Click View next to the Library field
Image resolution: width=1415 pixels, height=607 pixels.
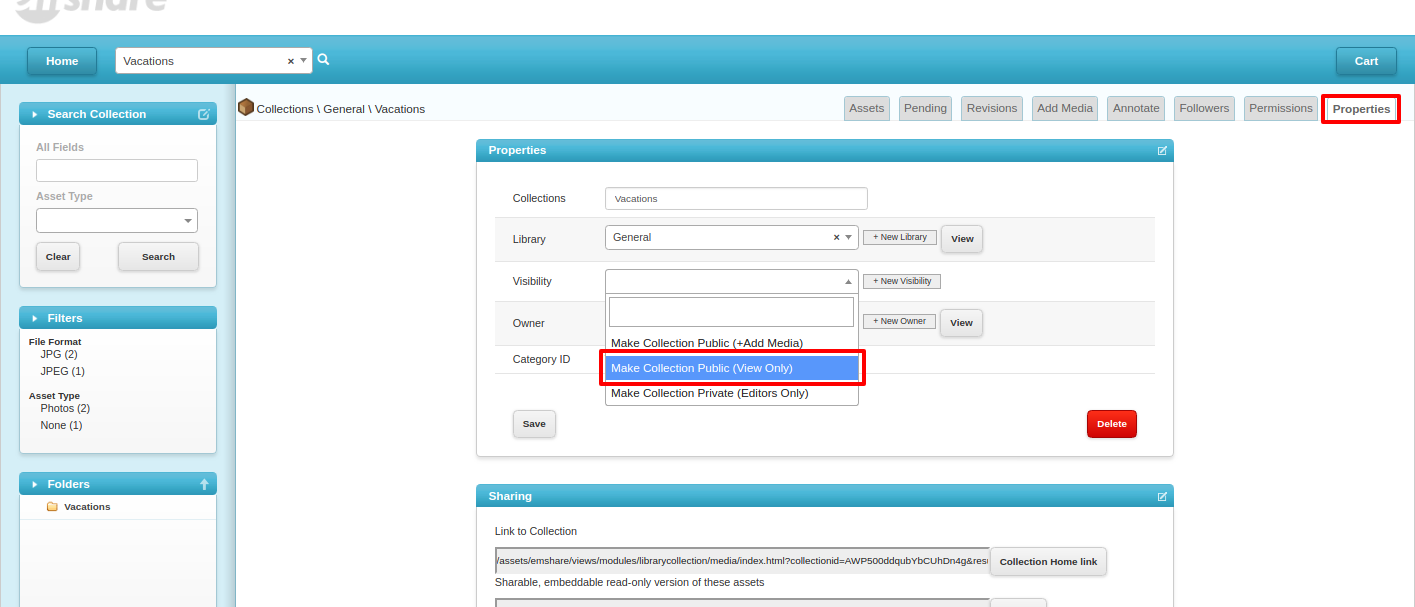pyautogui.click(x=962, y=239)
